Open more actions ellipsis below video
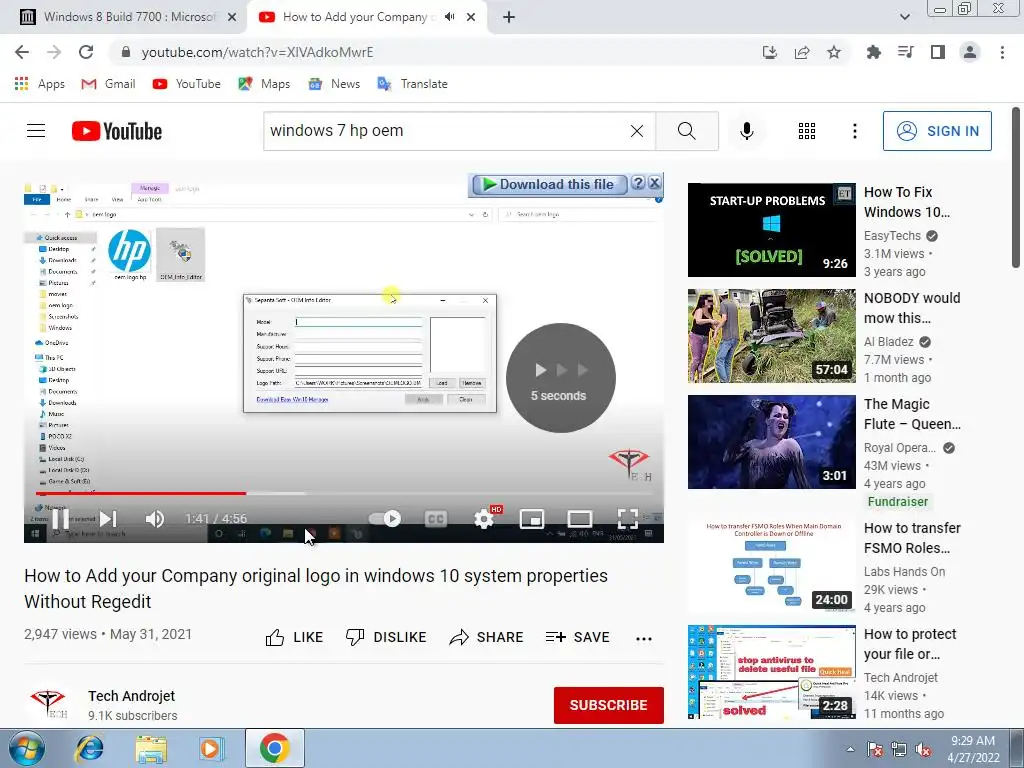The width and height of the screenshot is (1024, 768). (644, 639)
